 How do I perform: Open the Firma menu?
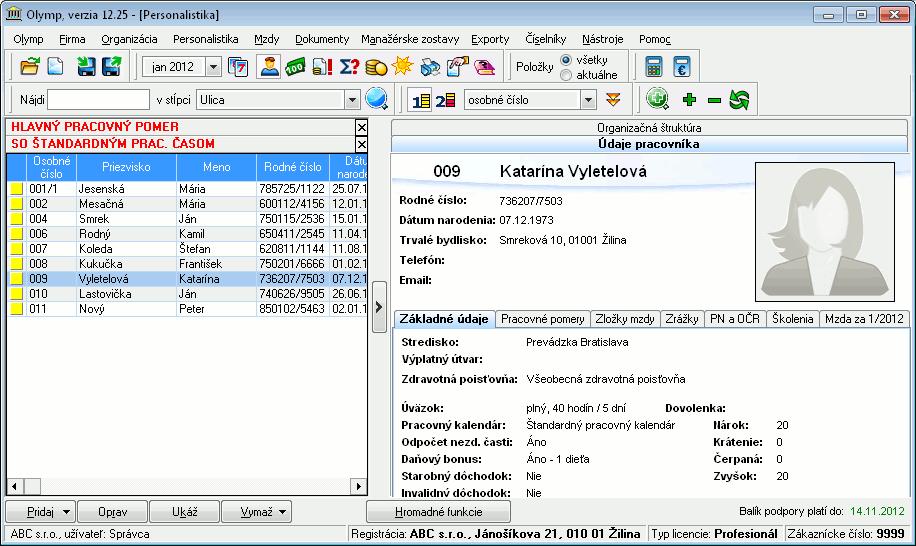[x=72, y=39]
